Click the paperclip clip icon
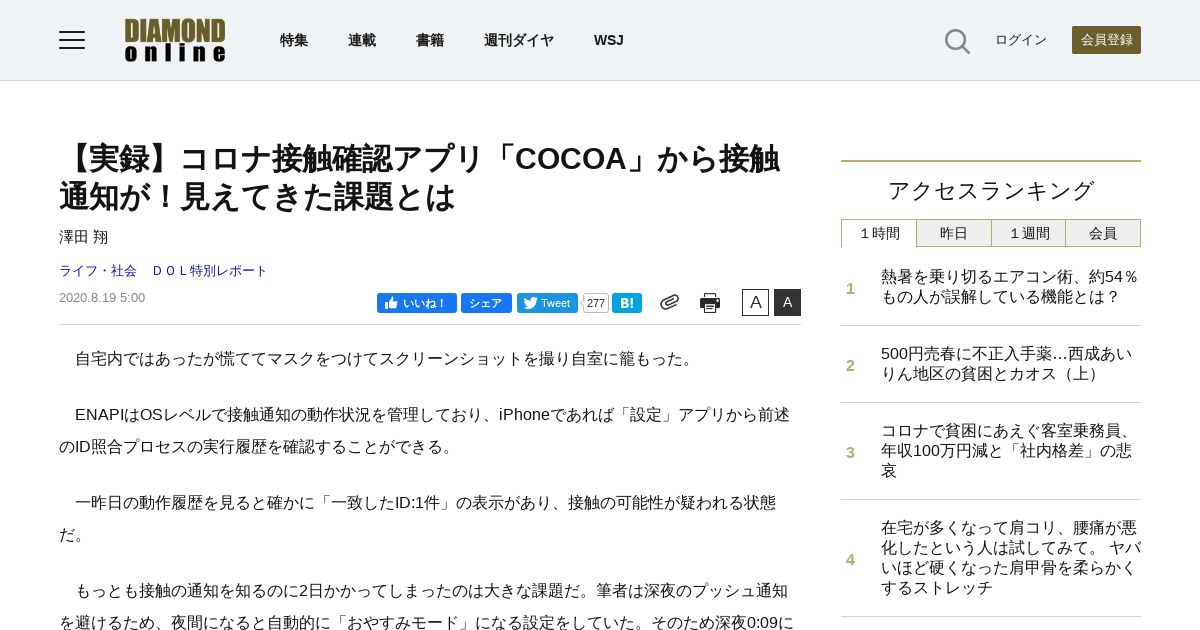The image size is (1200, 630). [669, 302]
